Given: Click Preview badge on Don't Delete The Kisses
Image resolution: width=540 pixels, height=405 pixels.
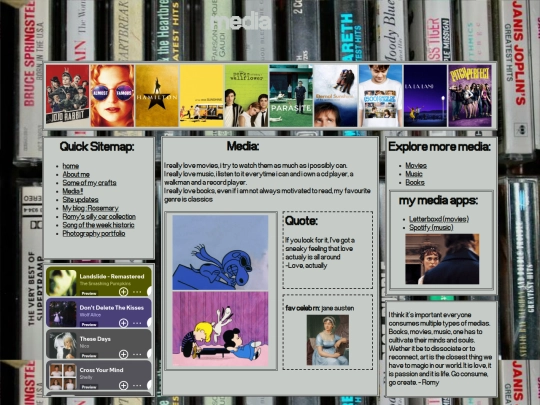Looking at the screenshot, I should point(89,324).
